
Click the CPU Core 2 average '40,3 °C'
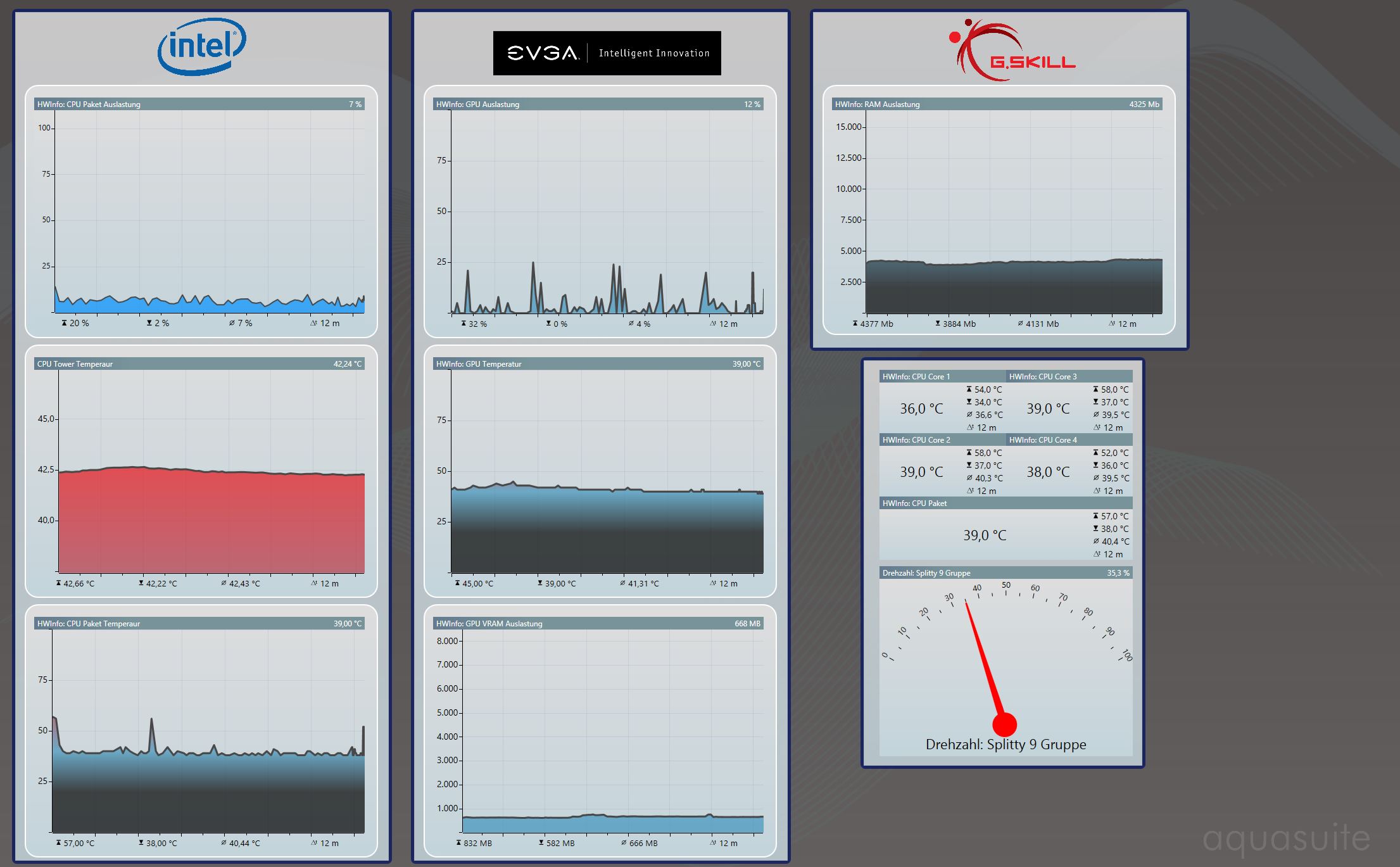click(x=988, y=478)
